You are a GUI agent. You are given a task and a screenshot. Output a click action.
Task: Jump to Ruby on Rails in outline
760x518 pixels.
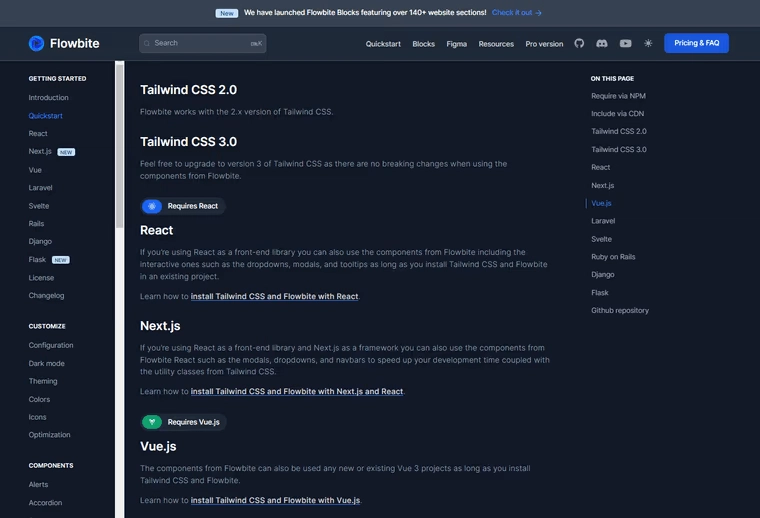(613, 257)
